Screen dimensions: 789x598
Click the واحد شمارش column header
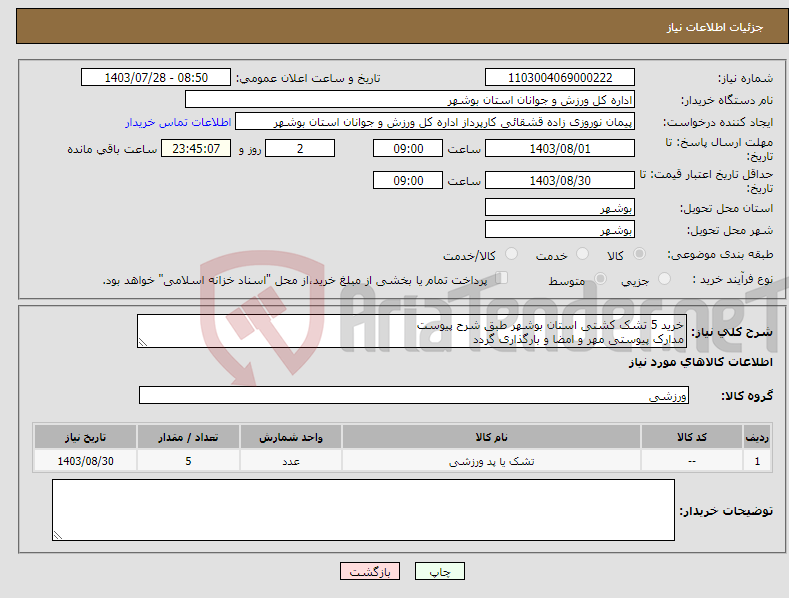291,437
